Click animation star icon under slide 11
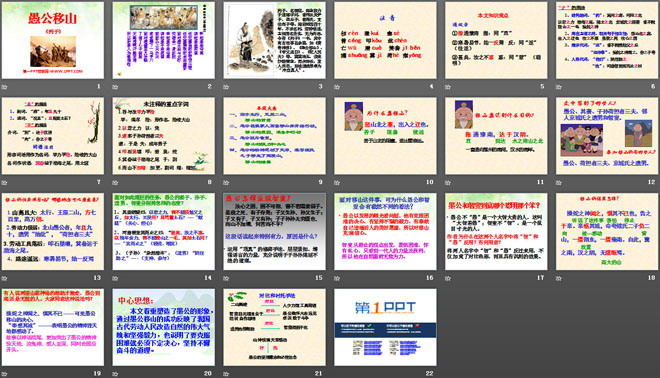Screen dimensions: 660x378 coord(448,182)
